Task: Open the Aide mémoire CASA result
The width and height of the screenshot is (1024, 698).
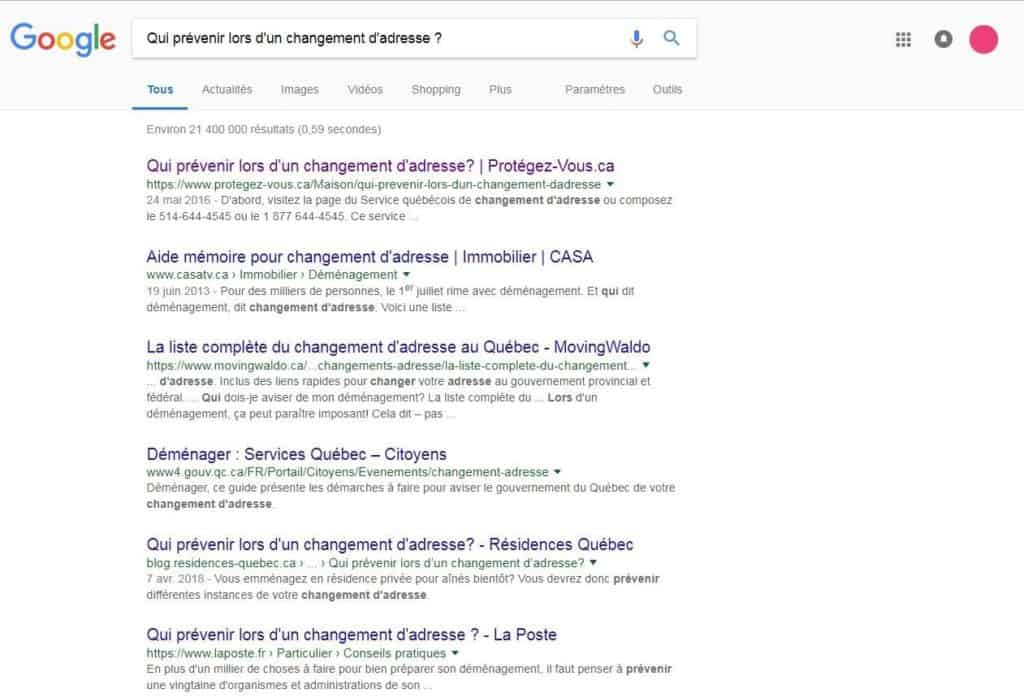Action: [370, 257]
